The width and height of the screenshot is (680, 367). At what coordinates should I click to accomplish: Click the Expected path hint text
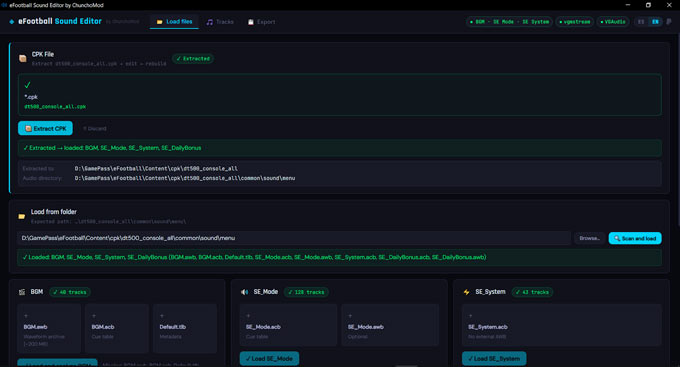pyautogui.click(x=108, y=222)
